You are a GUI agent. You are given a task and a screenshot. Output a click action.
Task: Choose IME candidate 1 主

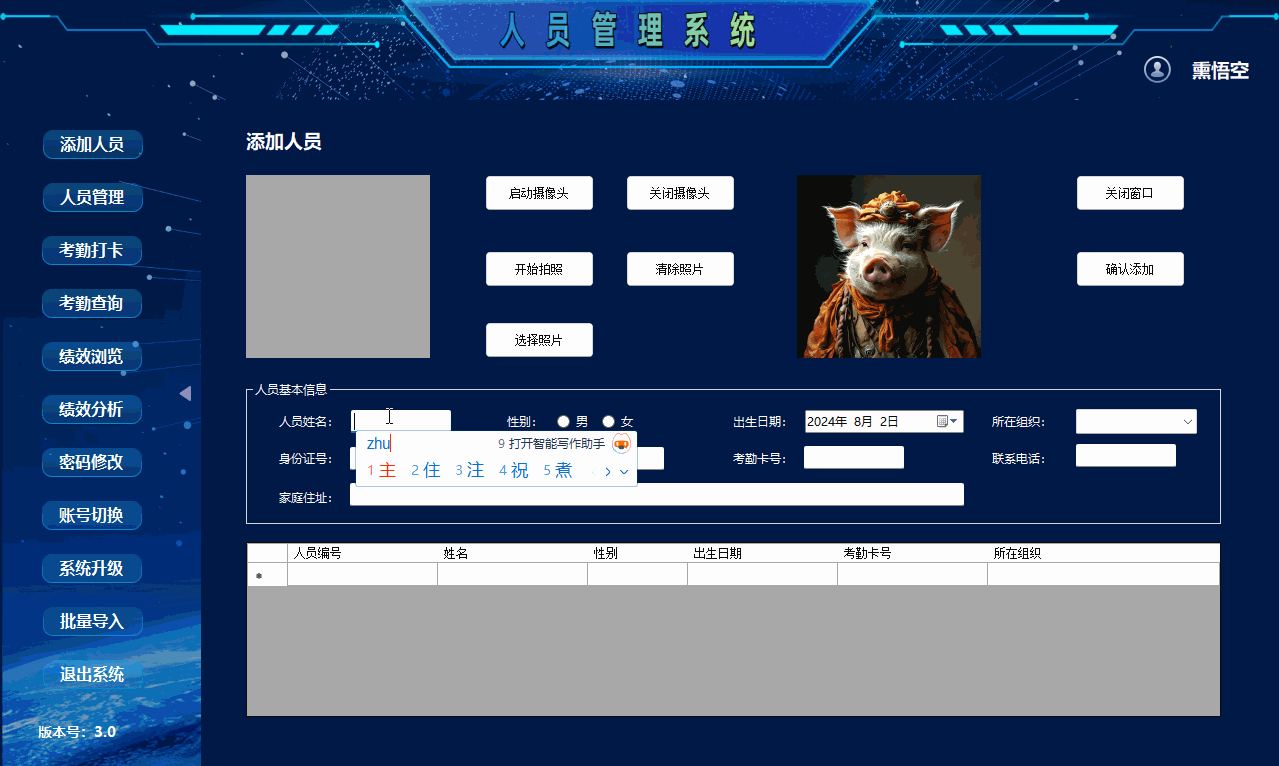(x=382, y=470)
